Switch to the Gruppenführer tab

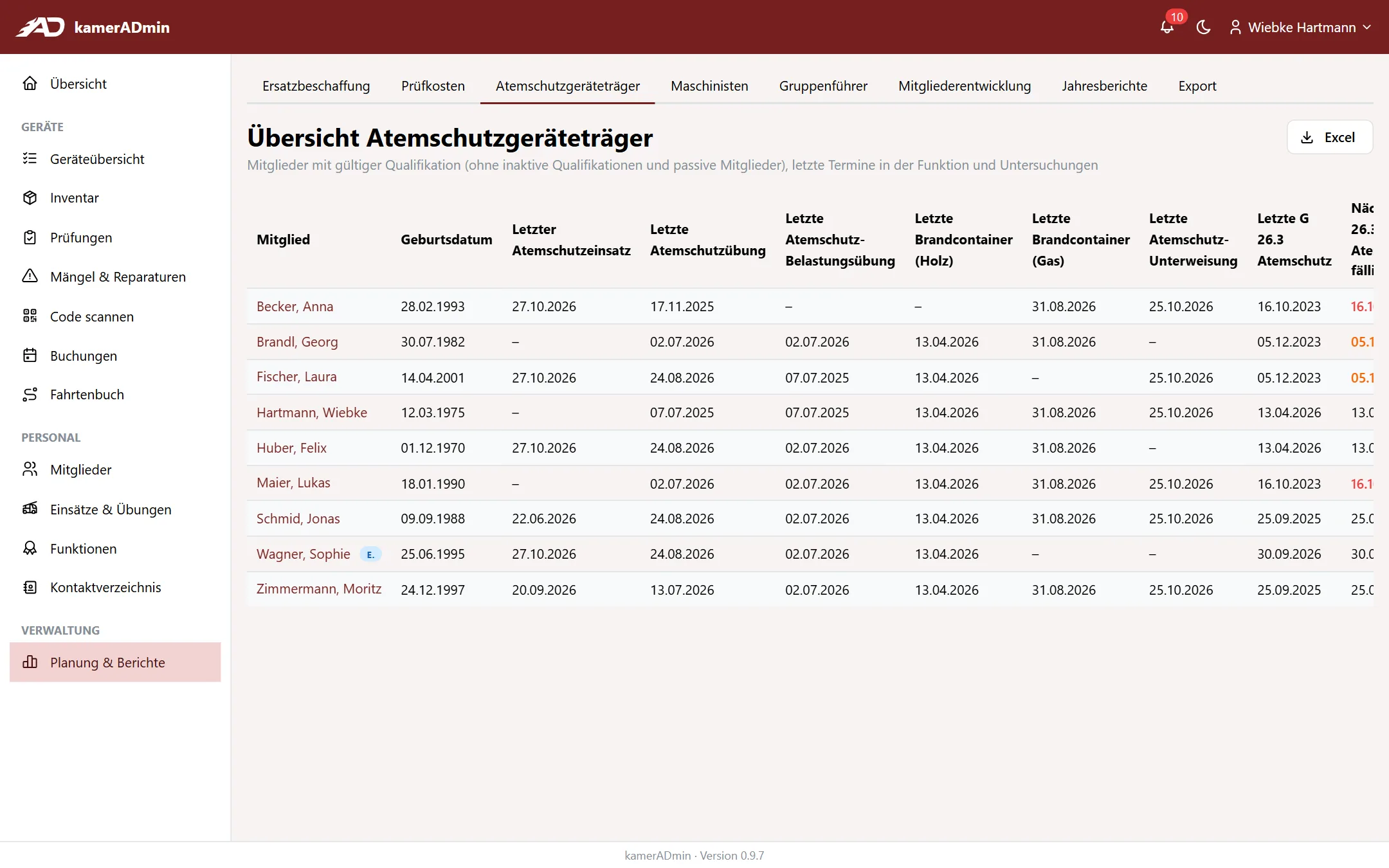coord(823,86)
